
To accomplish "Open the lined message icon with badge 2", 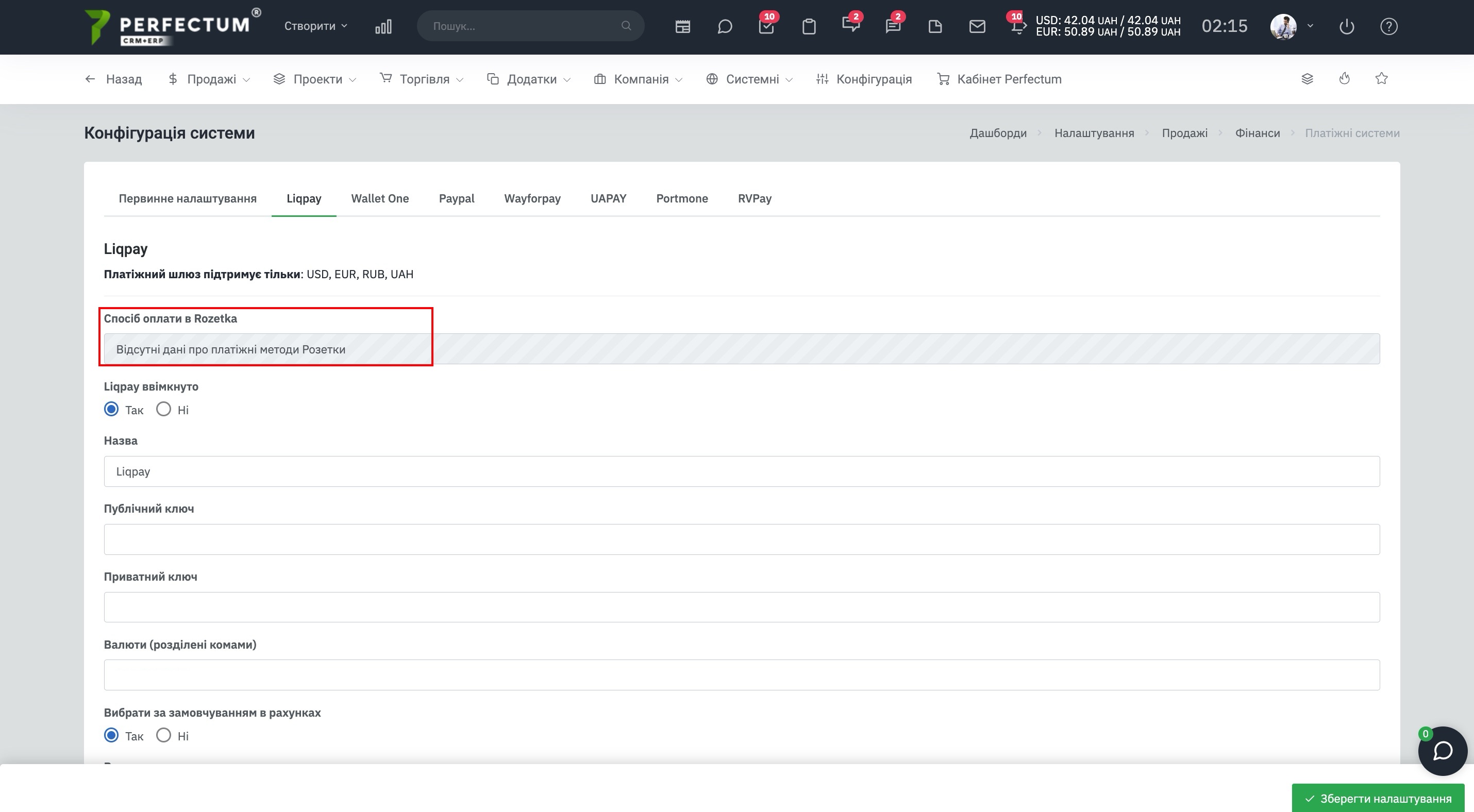I will coord(893,25).
